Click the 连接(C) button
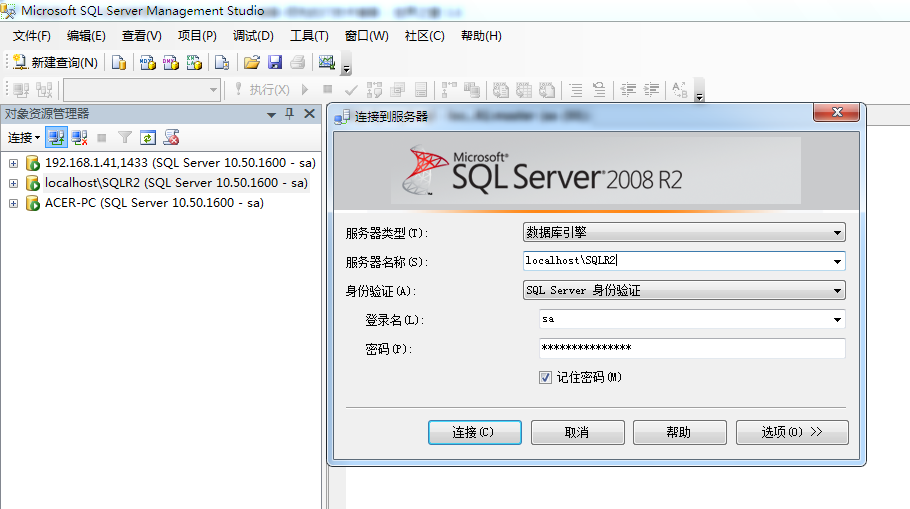910x509 pixels. pos(475,432)
